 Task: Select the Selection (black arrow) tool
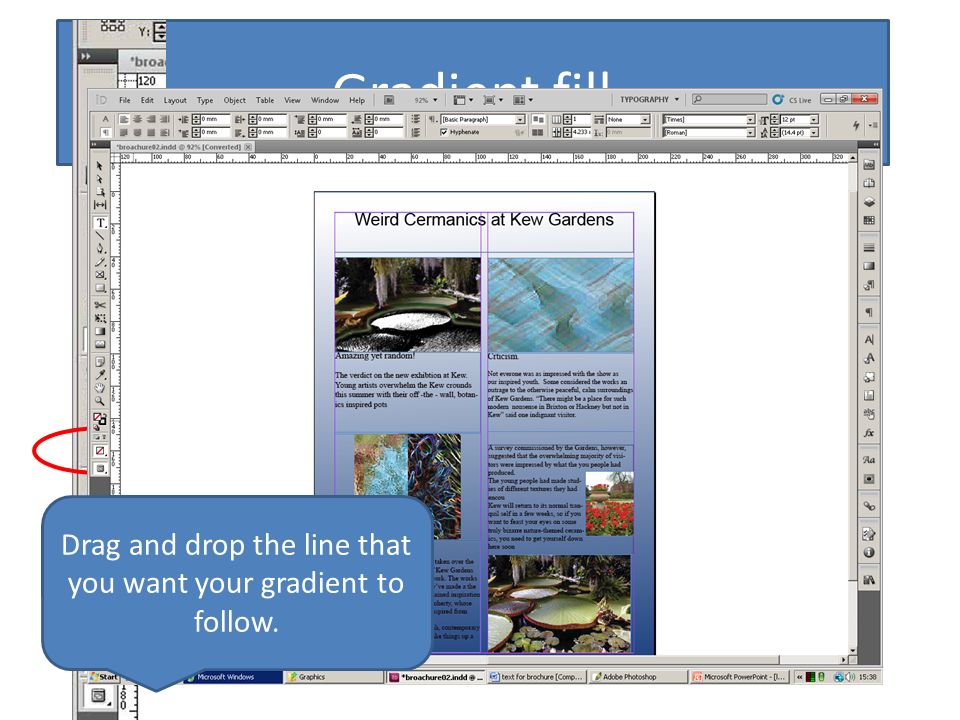click(99, 166)
